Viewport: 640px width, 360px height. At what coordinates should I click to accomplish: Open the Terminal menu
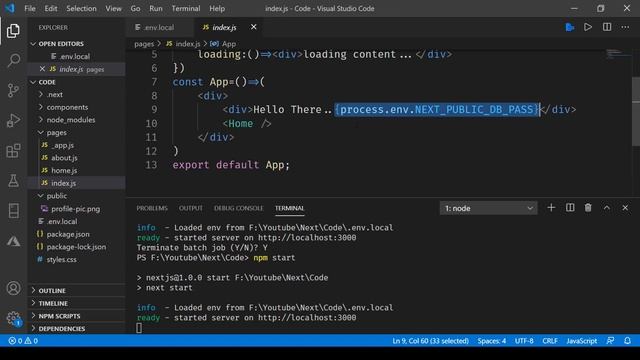pos(186,8)
